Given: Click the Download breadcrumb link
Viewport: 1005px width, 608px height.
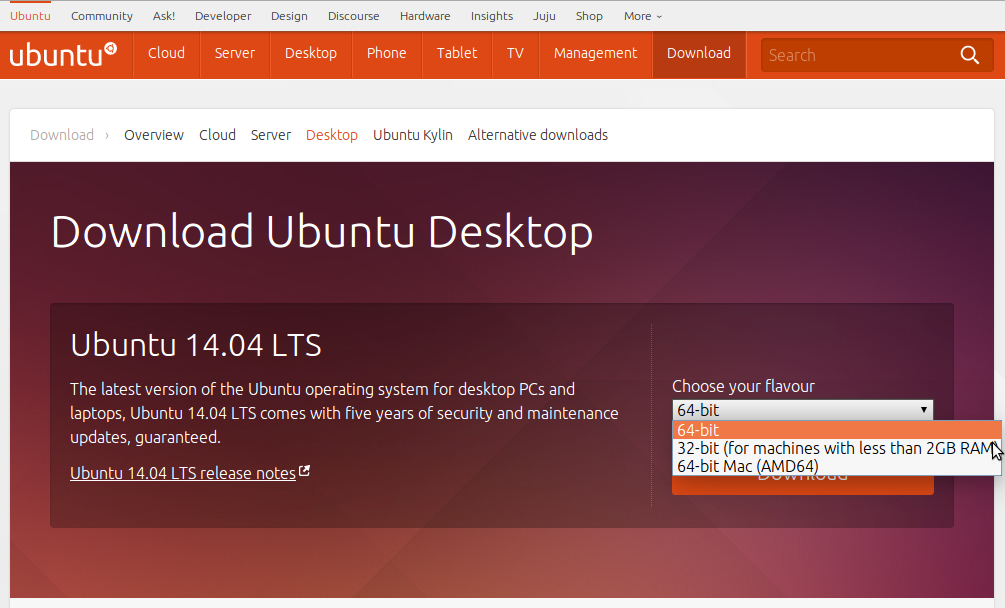Looking at the screenshot, I should point(62,135).
